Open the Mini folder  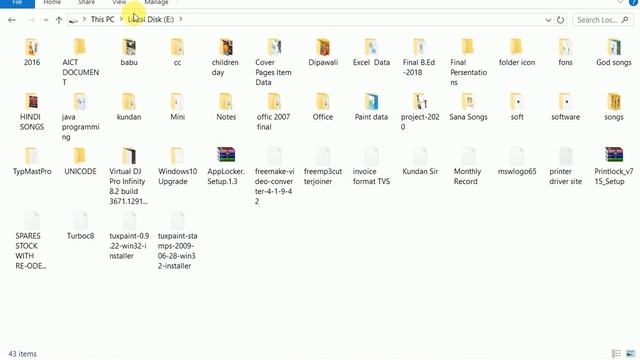[x=177, y=107]
